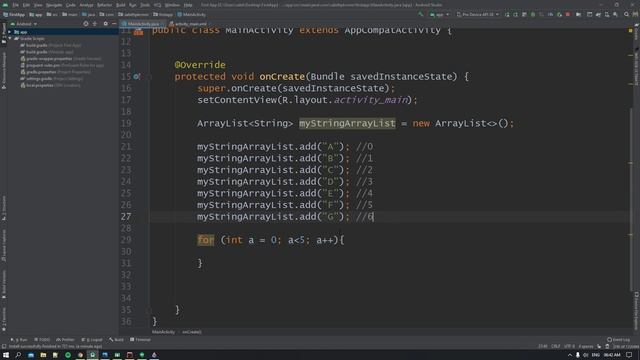Open the Terminal tool window button
The image size is (640, 360).
pyautogui.click(x=140, y=340)
